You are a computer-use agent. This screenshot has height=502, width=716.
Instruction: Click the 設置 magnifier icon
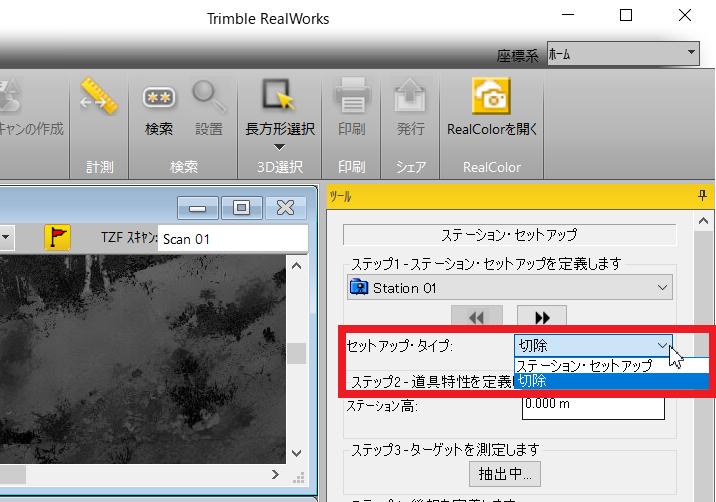[209, 108]
